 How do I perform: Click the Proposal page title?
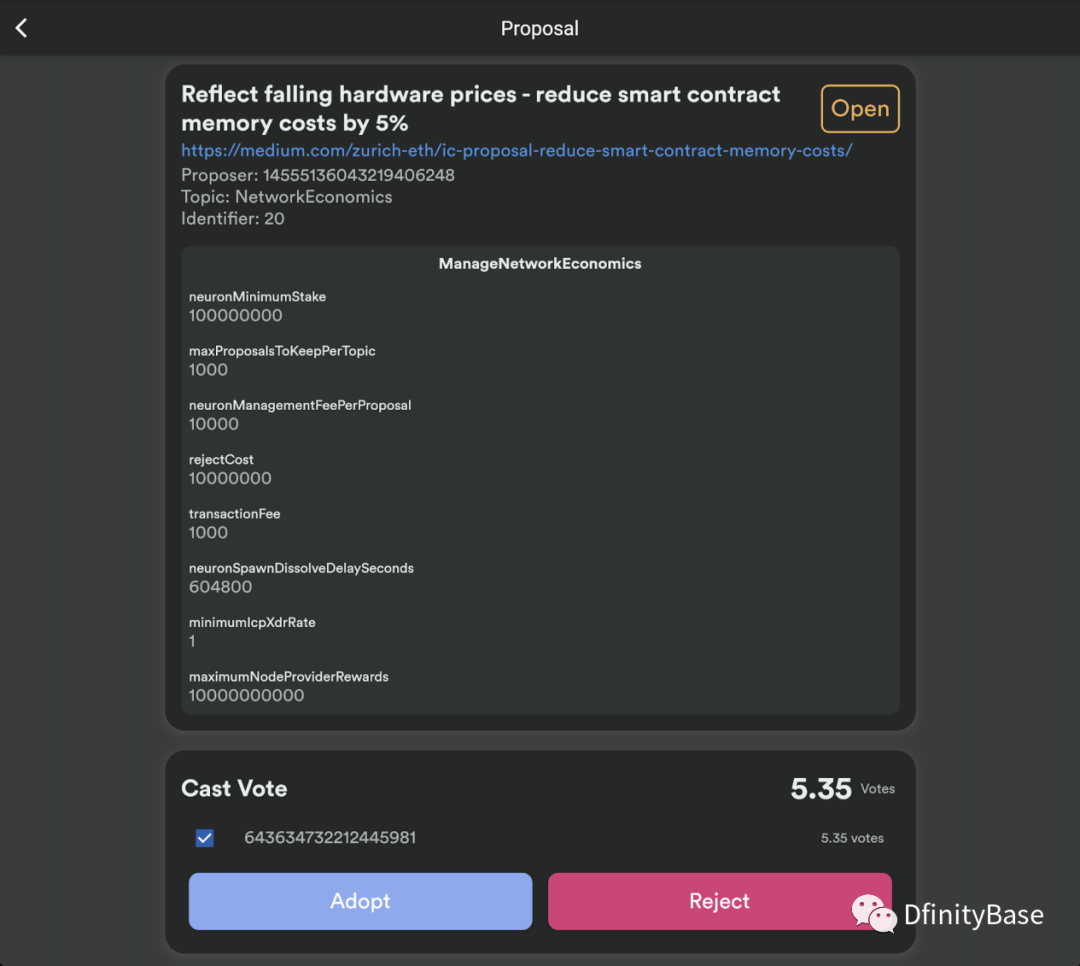[x=539, y=28]
